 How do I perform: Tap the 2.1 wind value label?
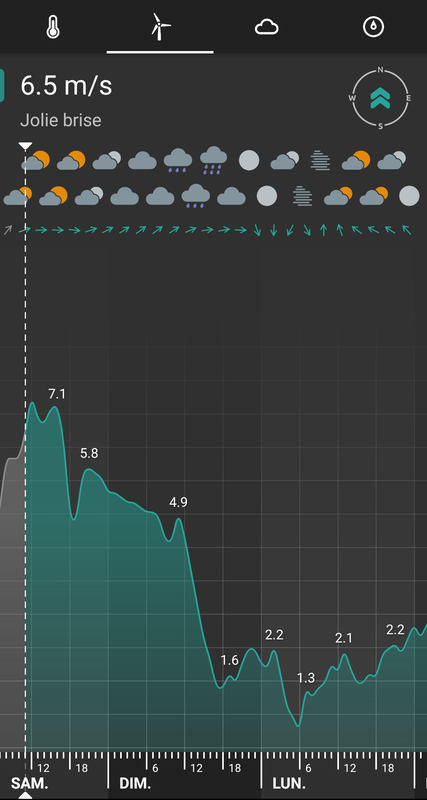tap(344, 638)
